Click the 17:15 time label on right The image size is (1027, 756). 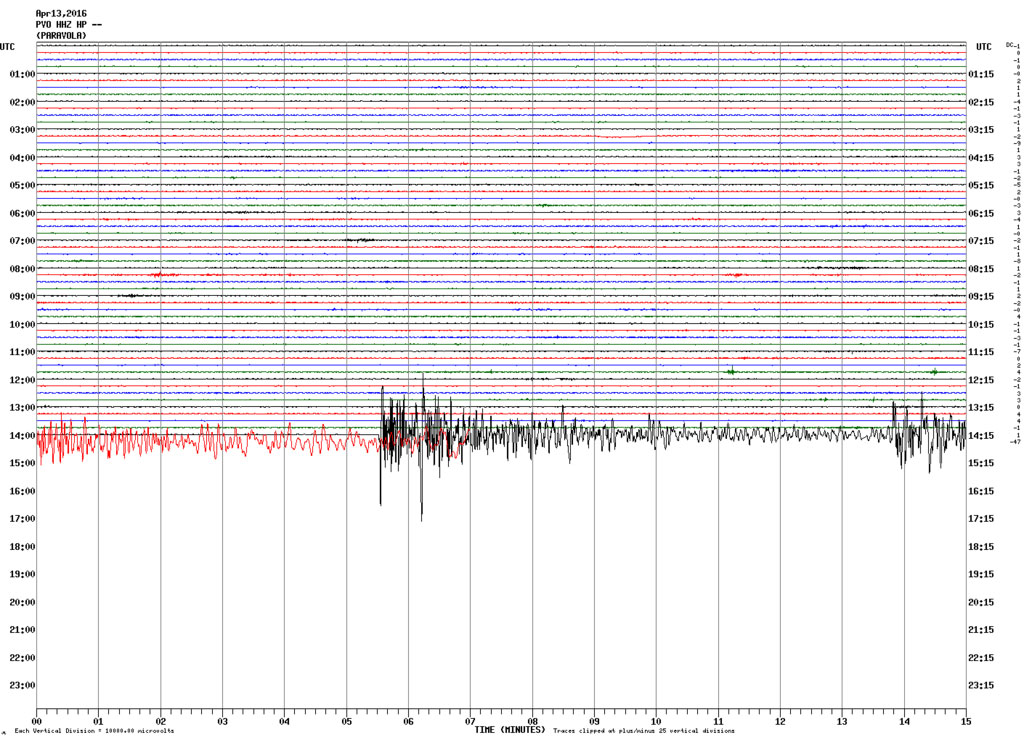click(x=980, y=519)
